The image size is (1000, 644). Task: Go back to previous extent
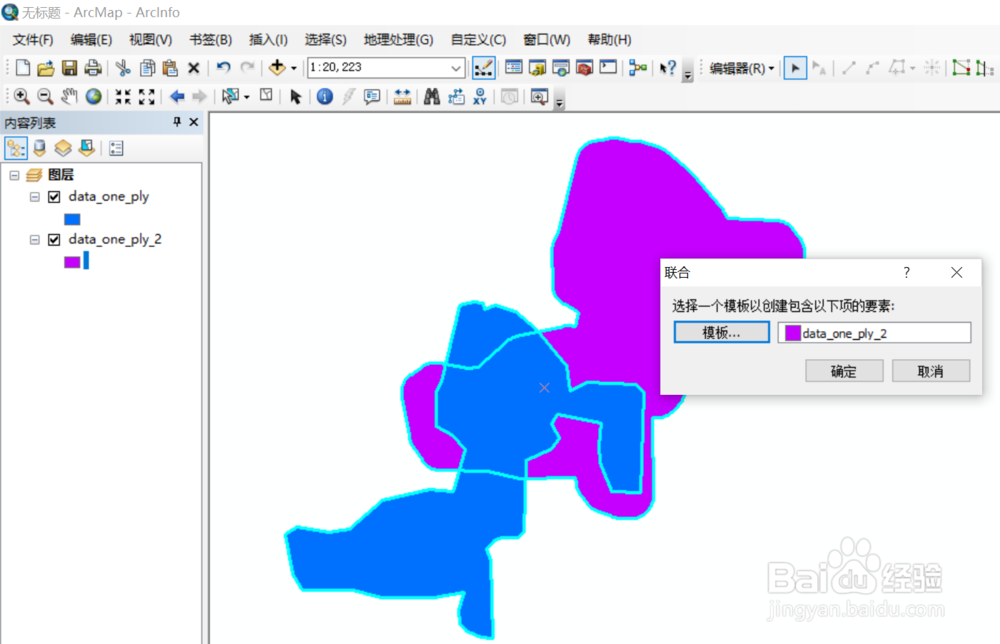pyautogui.click(x=177, y=97)
